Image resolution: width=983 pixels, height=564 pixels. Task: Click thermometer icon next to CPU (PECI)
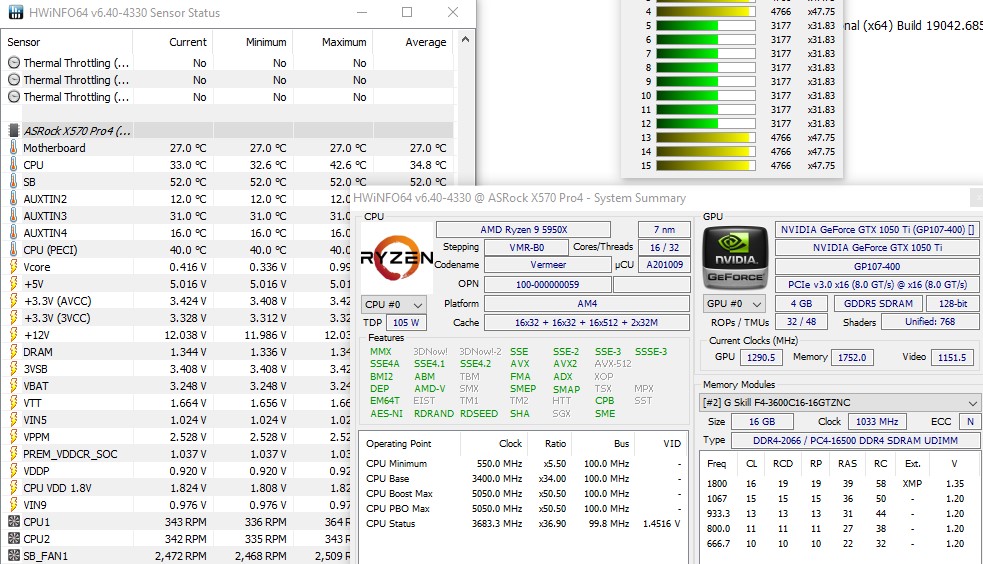point(13,249)
